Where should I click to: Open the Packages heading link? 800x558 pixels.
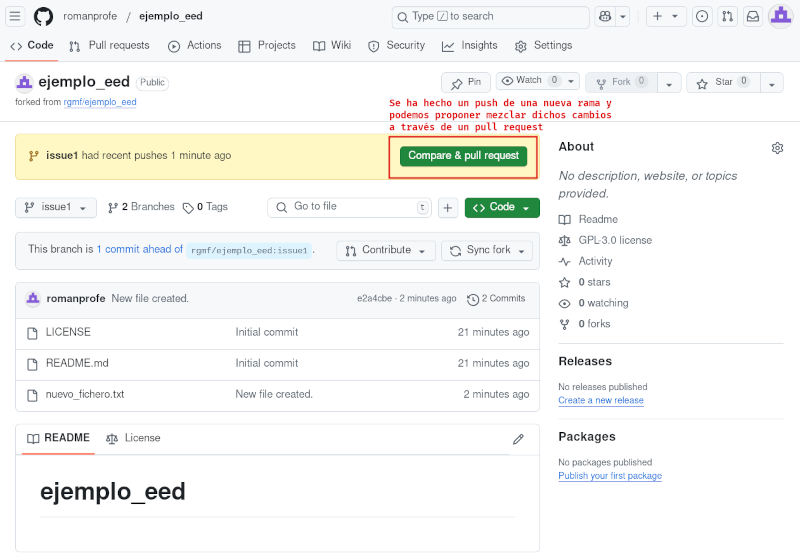tap(587, 437)
